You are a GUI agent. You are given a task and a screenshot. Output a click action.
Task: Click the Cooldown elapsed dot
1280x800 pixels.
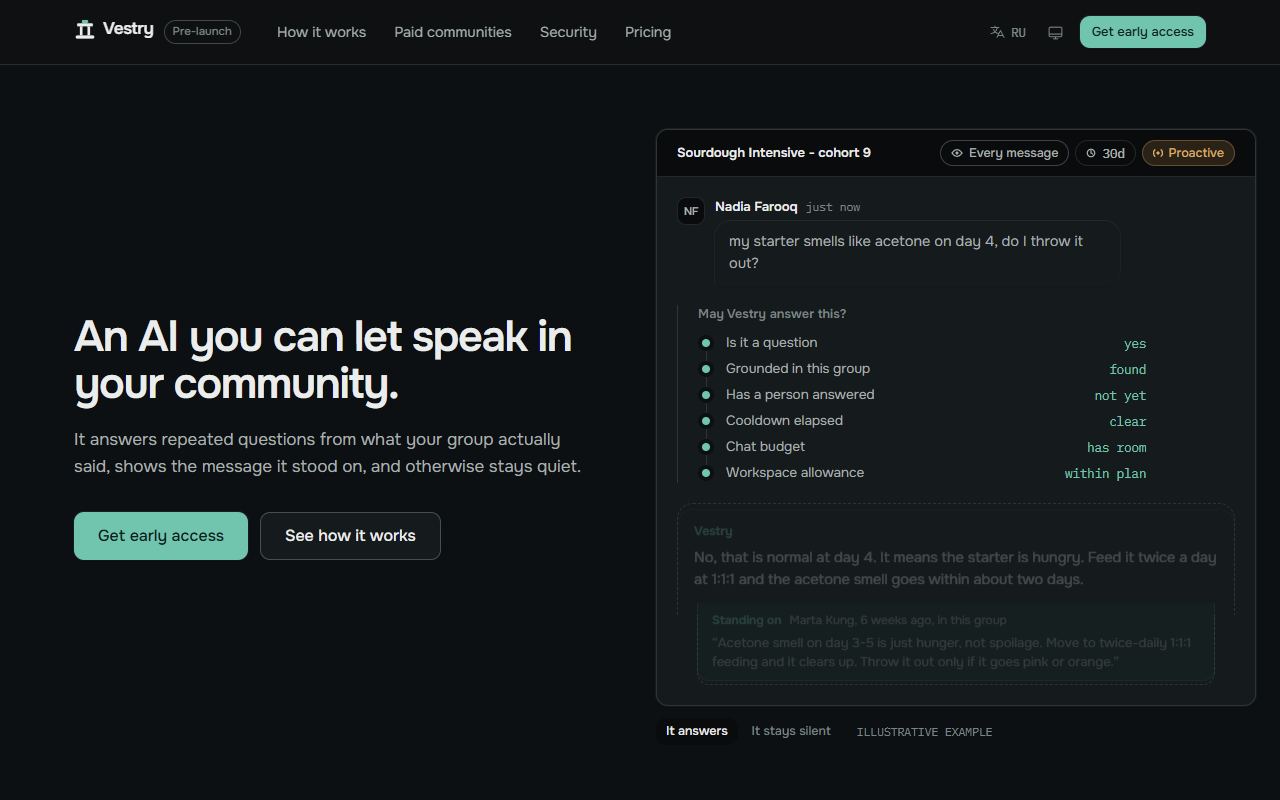[705, 421]
